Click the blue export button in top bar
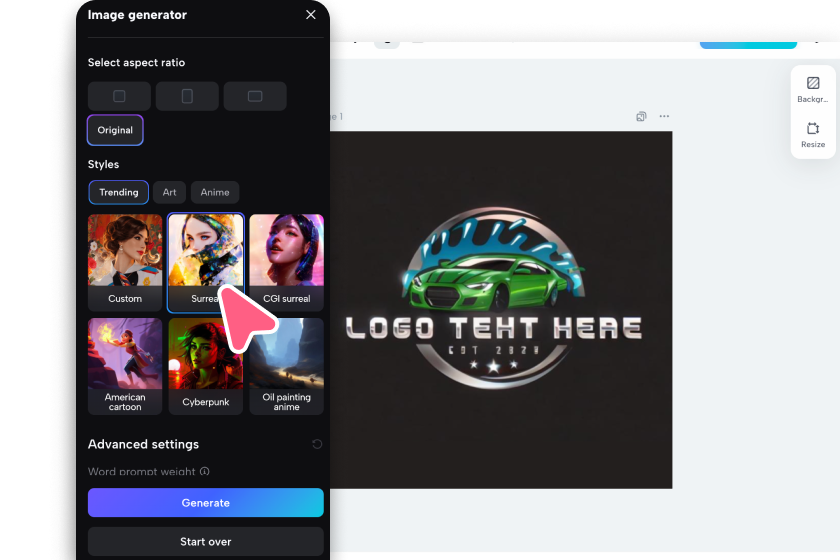Screen dimensions: 840x560 coord(748,45)
